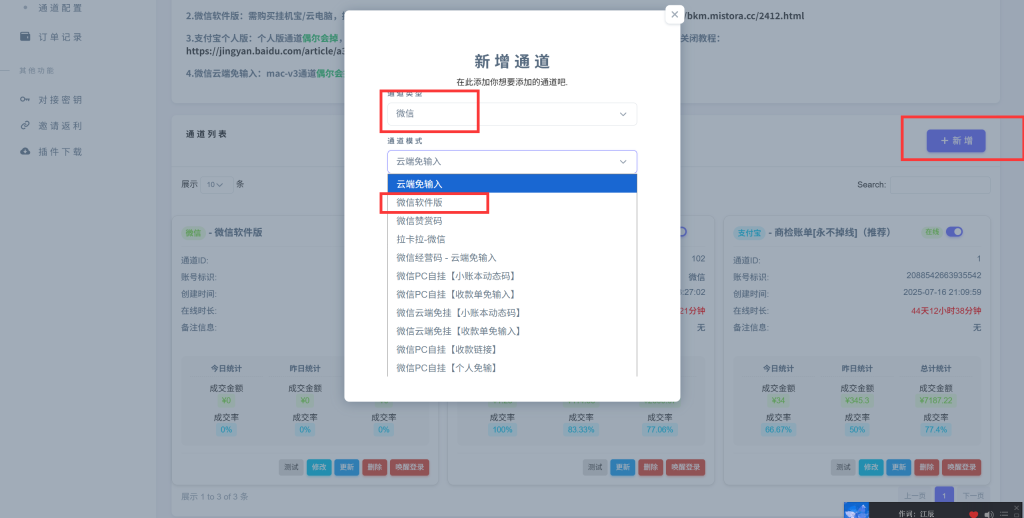Image resolution: width=1024 pixels, height=518 pixels.
Task: Select 微信PC自挂【小账本动态码】 option
Action: click(x=512, y=276)
